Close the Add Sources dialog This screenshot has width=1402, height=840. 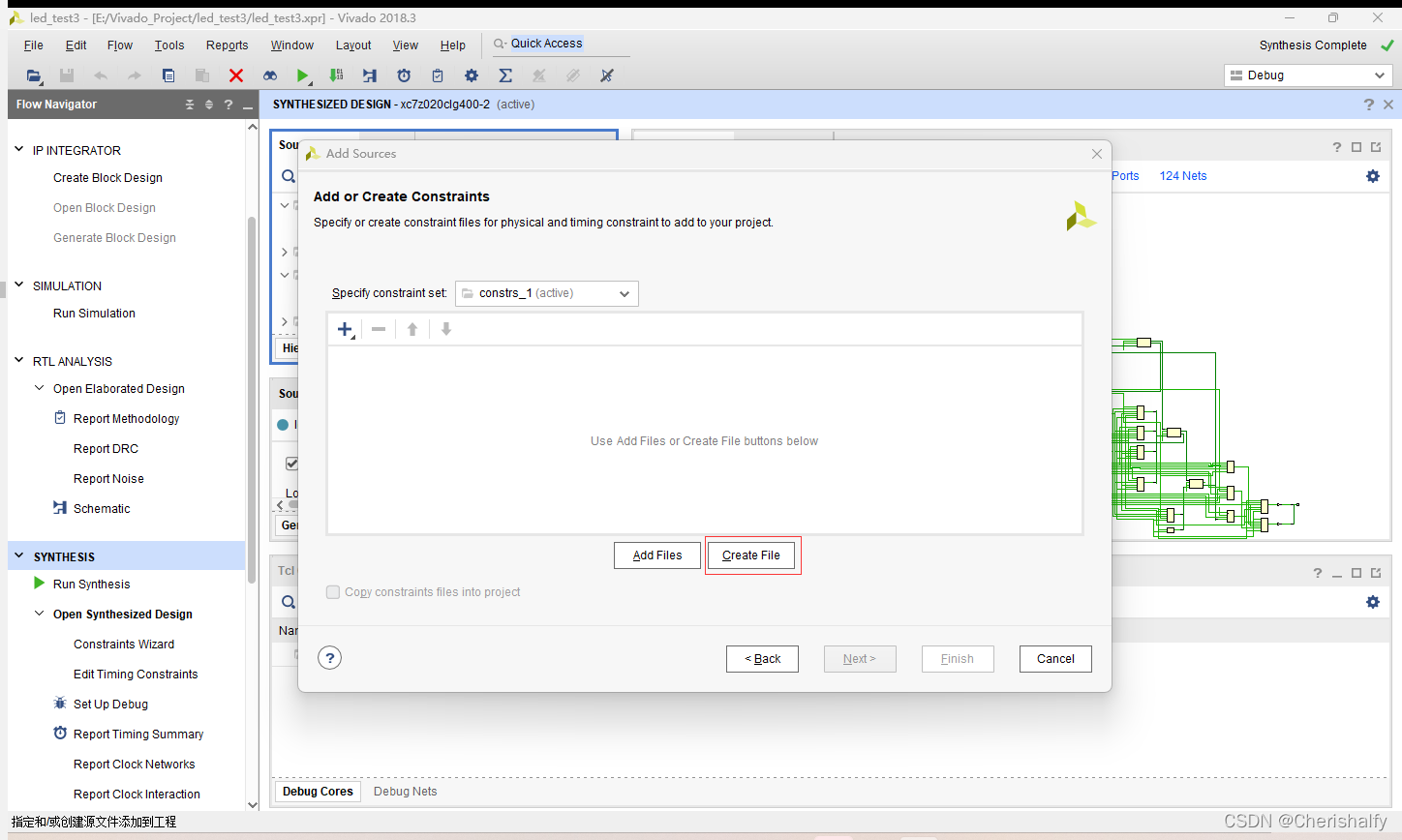point(1097,154)
